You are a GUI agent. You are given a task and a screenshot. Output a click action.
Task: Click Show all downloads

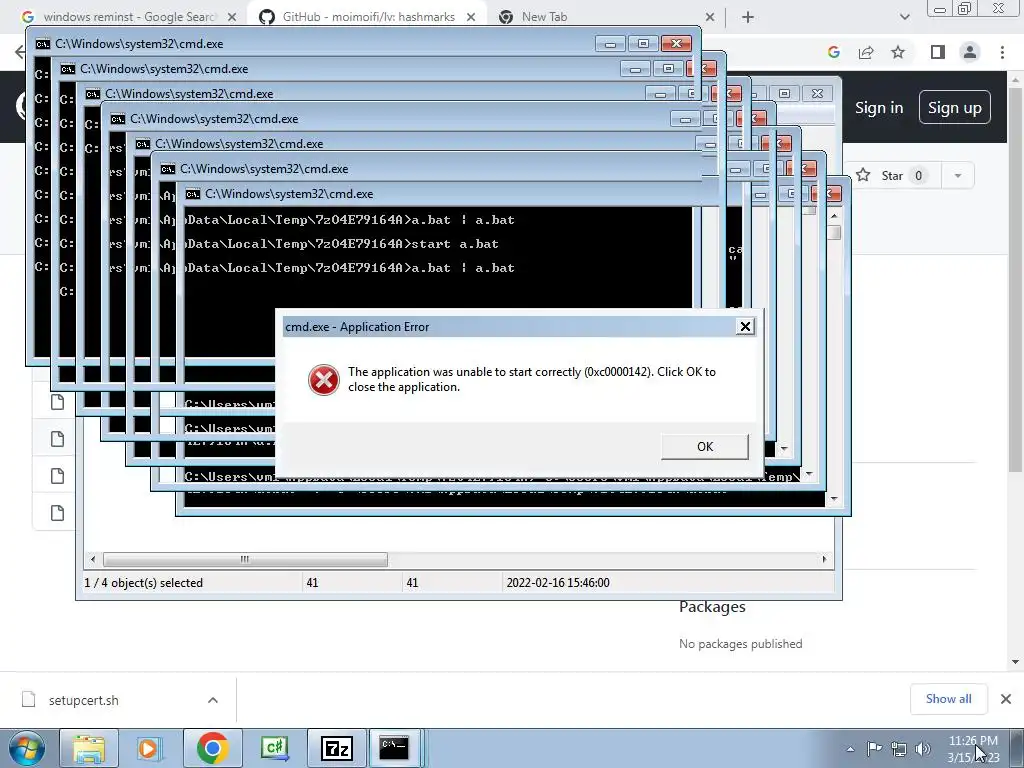pyautogui.click(x=948, y=699)
